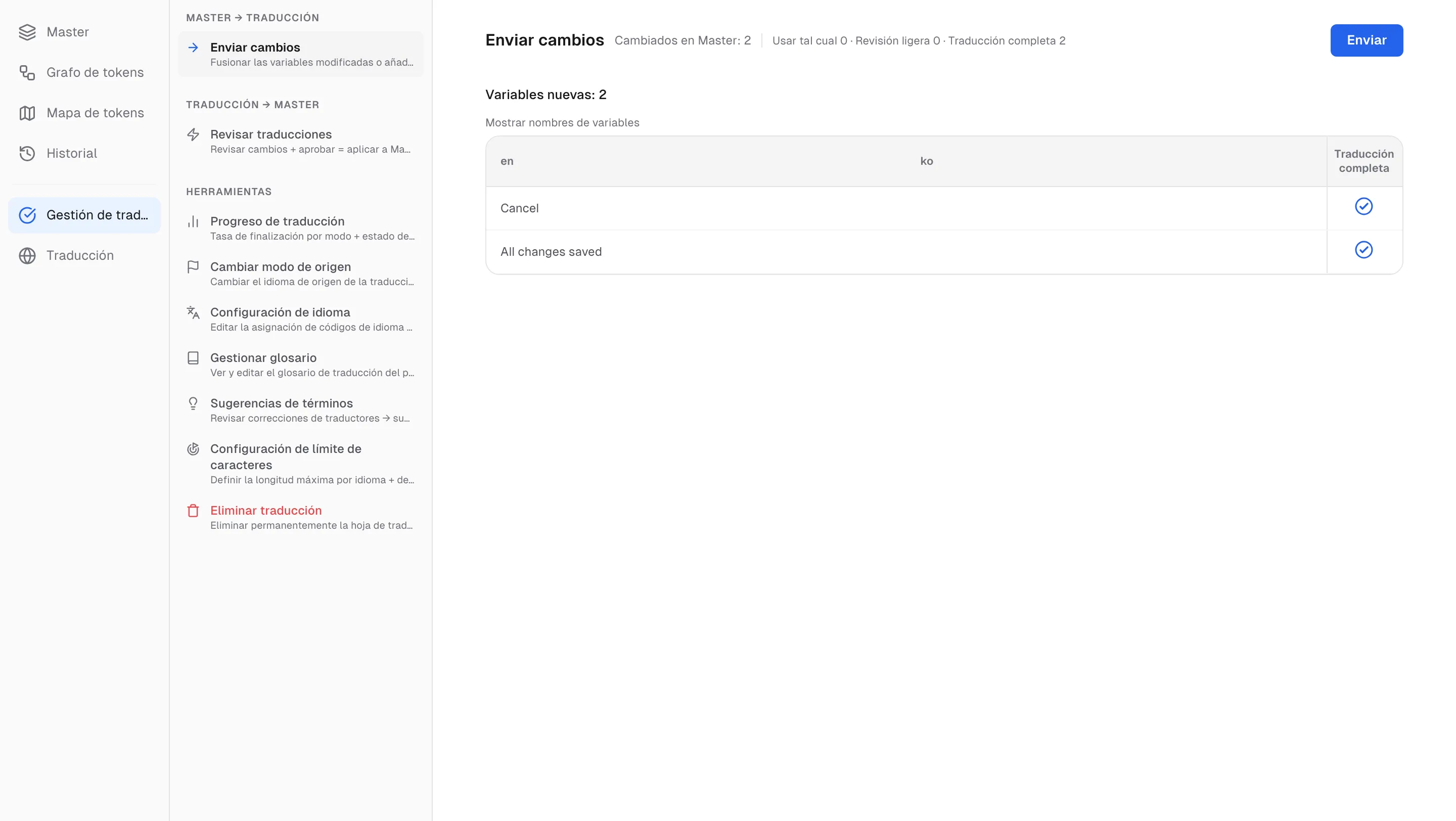Toggle Mostrar nombres de variables

coord(562,123)
